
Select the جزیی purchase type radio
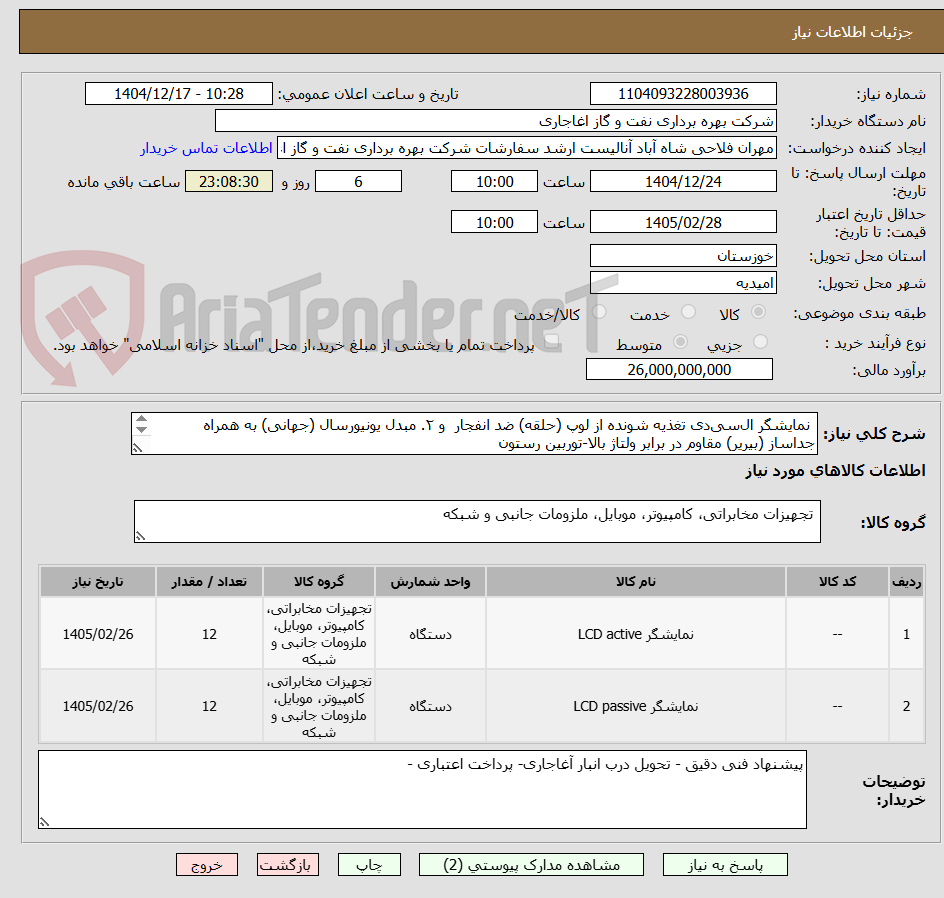pyautogui.click(x=760, y=342)
